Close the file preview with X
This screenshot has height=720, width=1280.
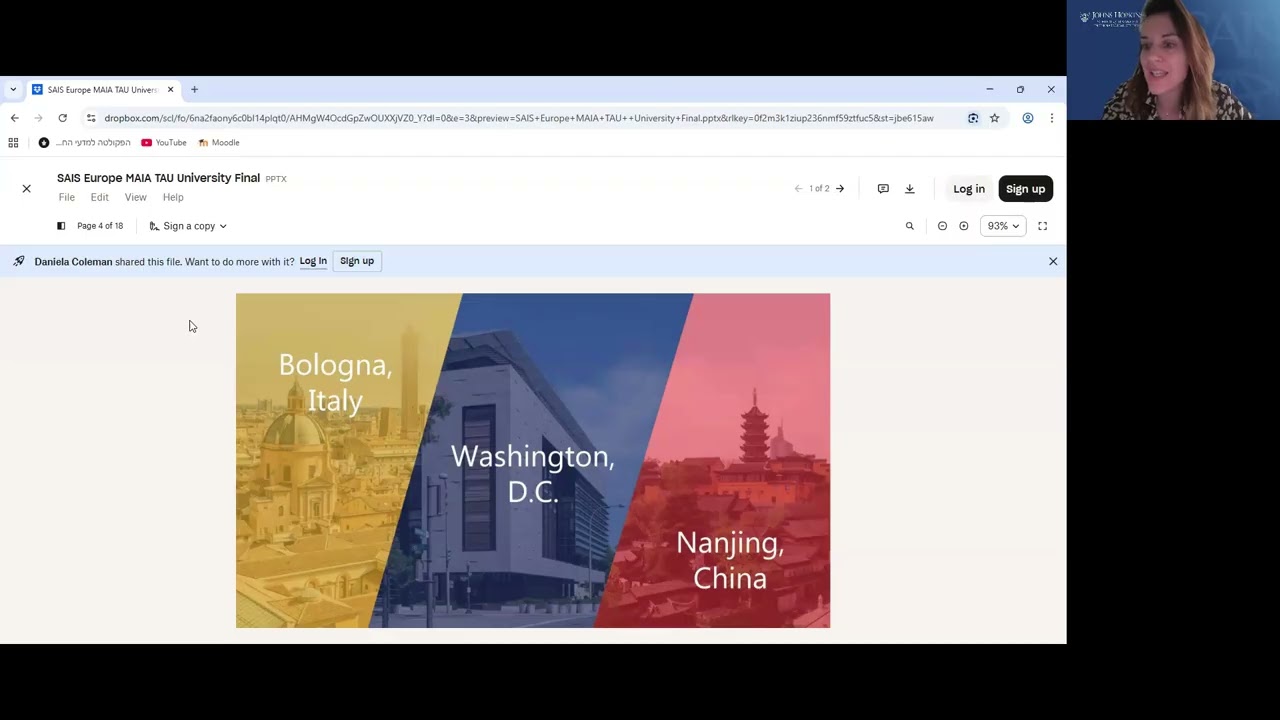click(x=27, y=188)
